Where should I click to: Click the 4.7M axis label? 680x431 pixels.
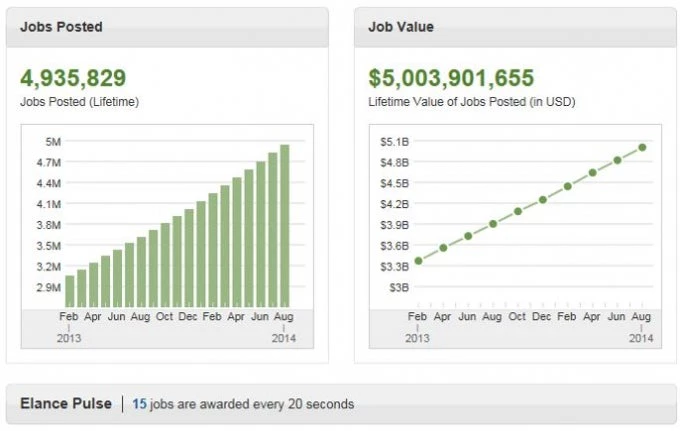click(49, 163)
